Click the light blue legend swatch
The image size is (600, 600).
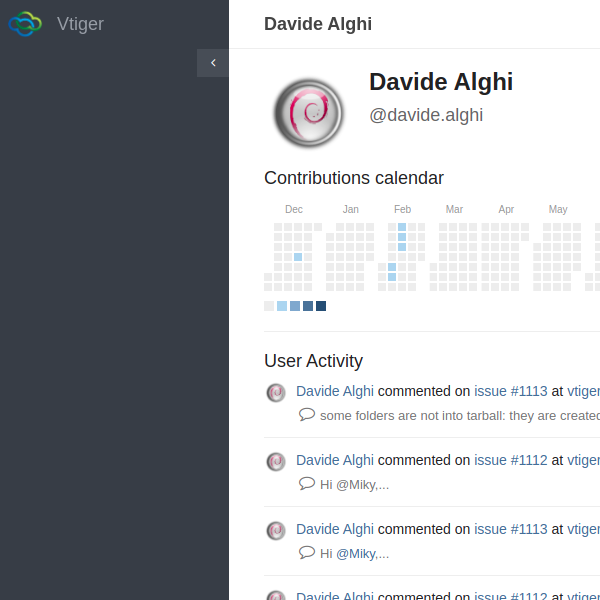click(282, 306)
